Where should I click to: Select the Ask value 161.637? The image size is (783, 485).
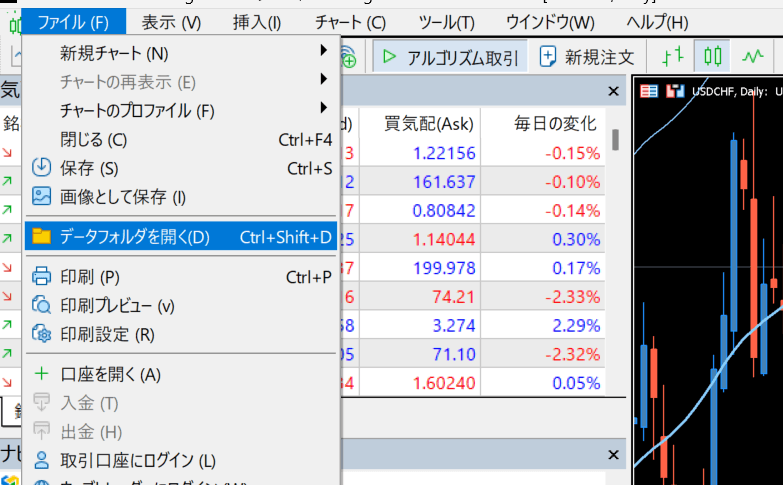(x=444, y=182)
